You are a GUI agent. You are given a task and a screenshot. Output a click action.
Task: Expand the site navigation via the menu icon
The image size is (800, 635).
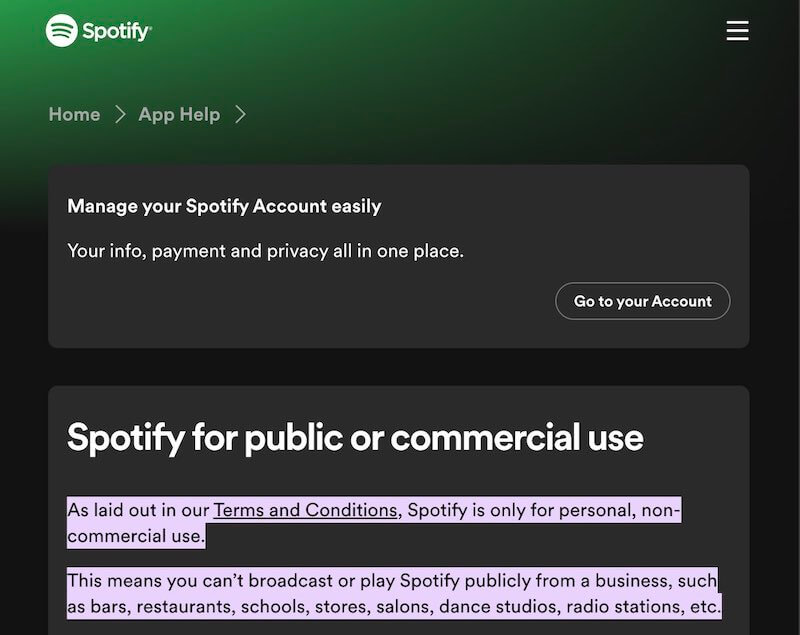click(737, 30)
